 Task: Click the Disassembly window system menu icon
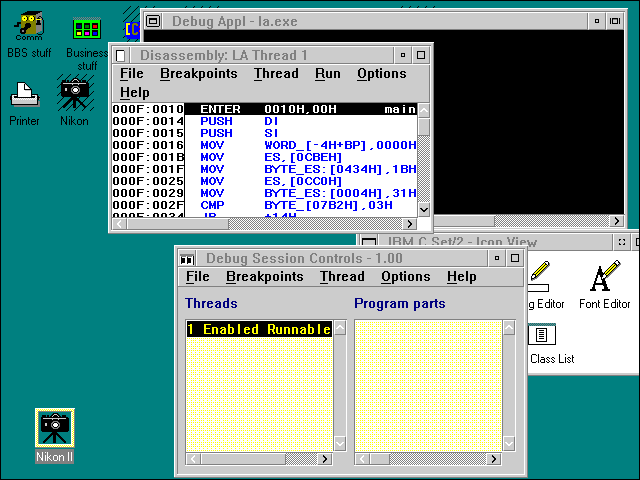pos(121,55)
